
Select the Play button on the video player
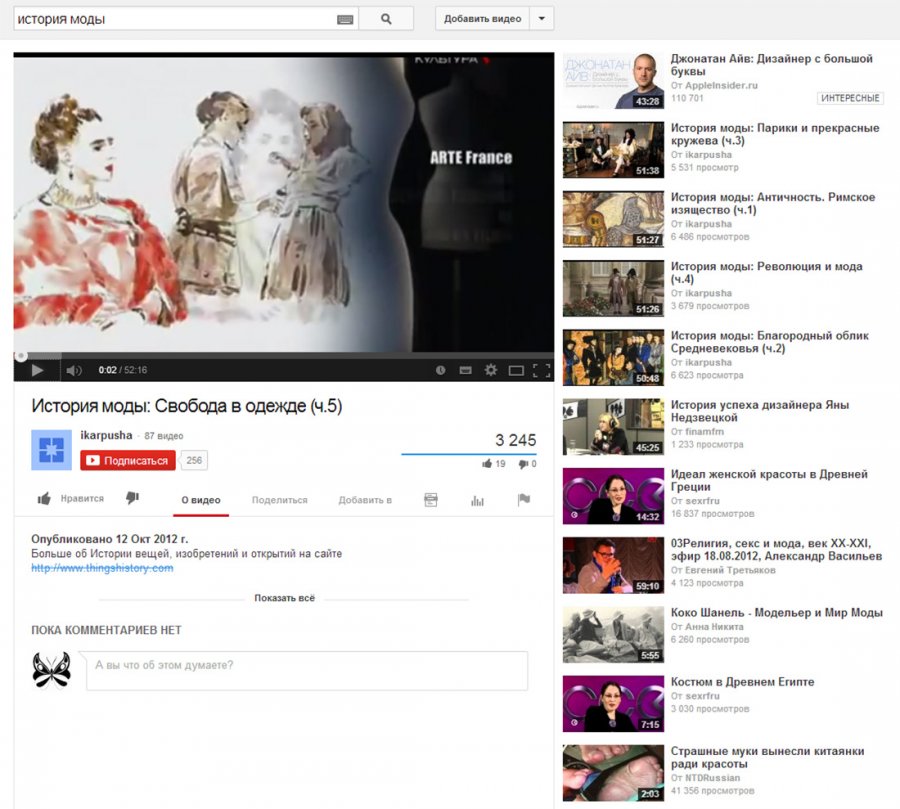tap(38, 369)
